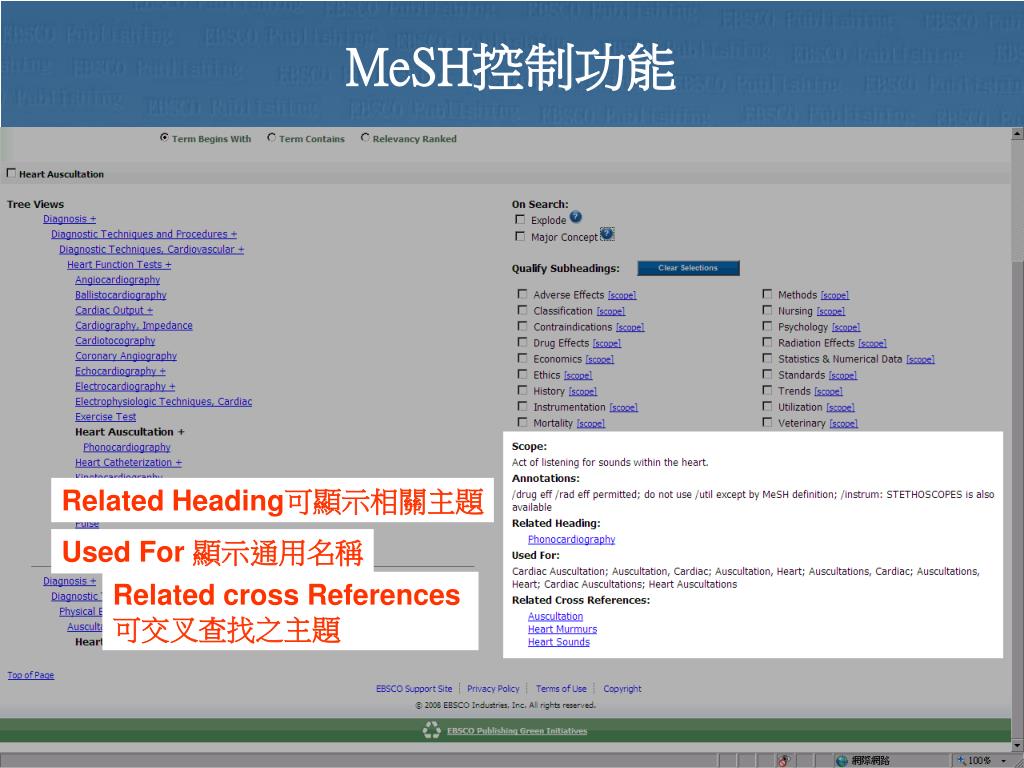Viewport: 1024px width, 768px height.
Task: Check Instrumentation subheading checkbox
Action: click(x=522, y=406)
